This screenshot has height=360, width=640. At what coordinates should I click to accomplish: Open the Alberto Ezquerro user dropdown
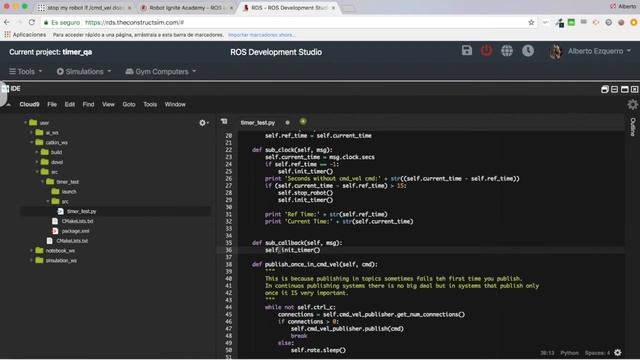click(599, 51)
